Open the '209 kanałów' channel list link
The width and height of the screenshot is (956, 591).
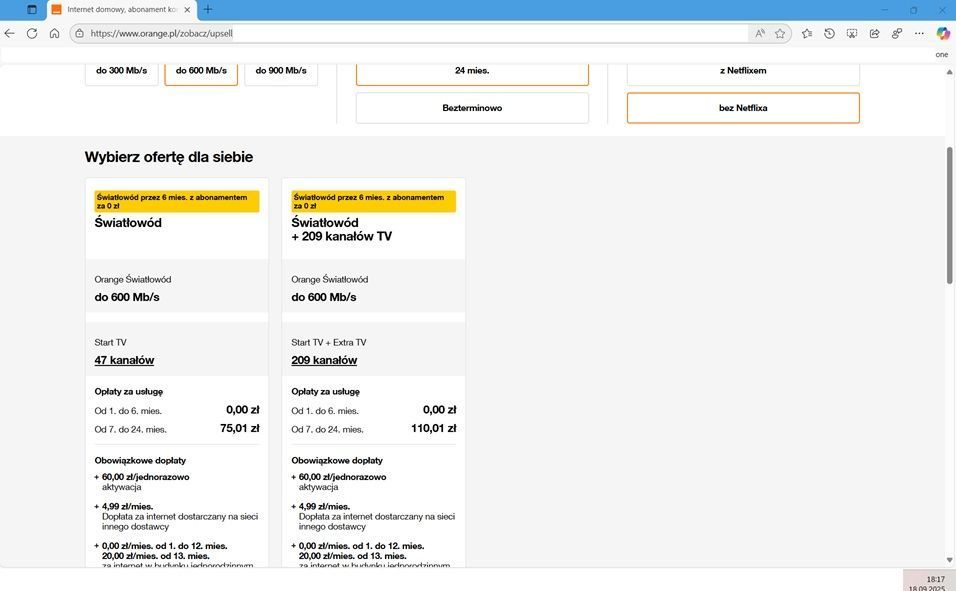click(324, 360)
